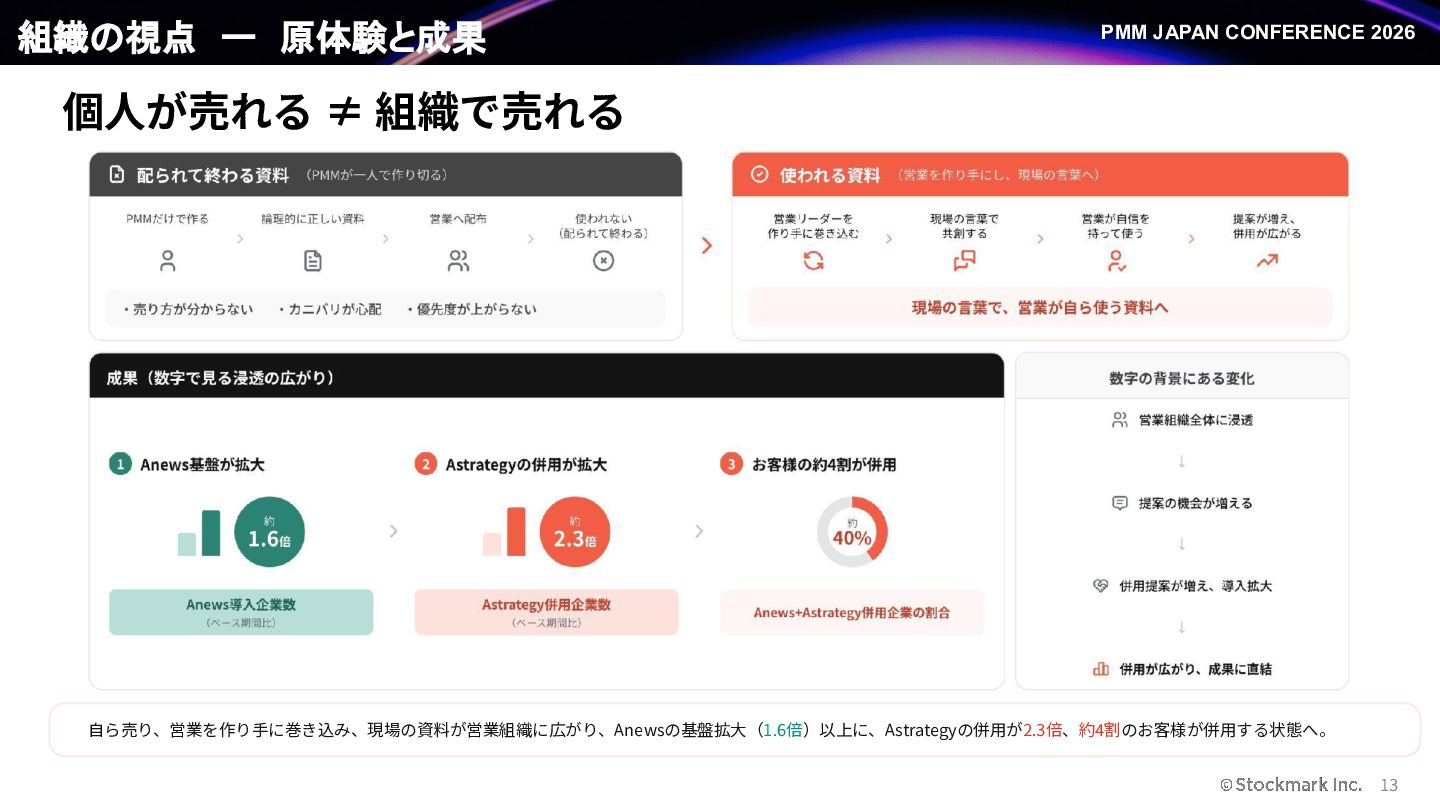This screenshot has width=1440, height=810.
Task: Click the check-circle icon beside 使われる資料
Action: 760,175
